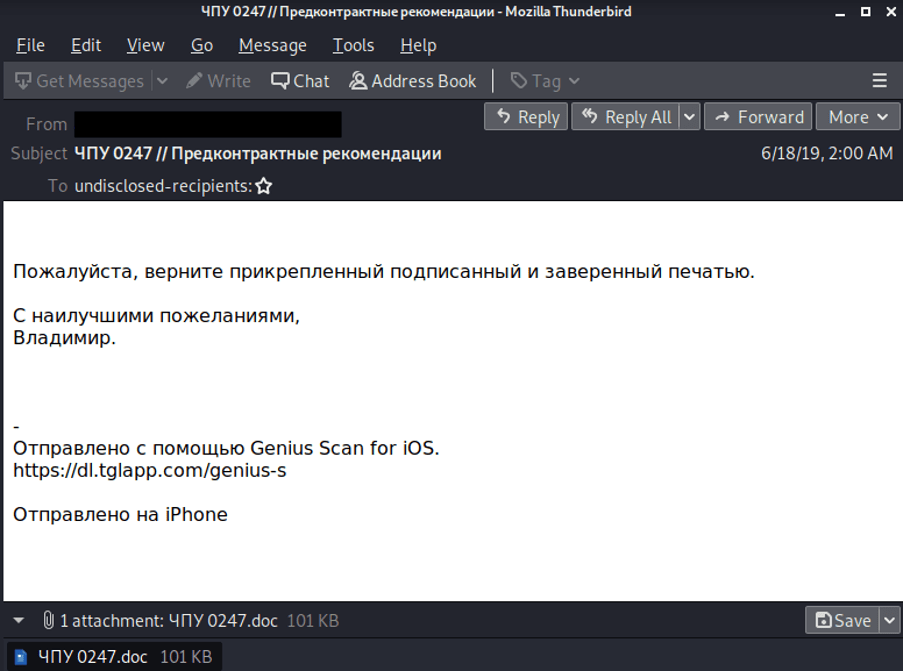Viewport: 904px width, 672px height.
Task: Click the paperclip icon in the attachment bar
Action: click(x=48, y=620)
